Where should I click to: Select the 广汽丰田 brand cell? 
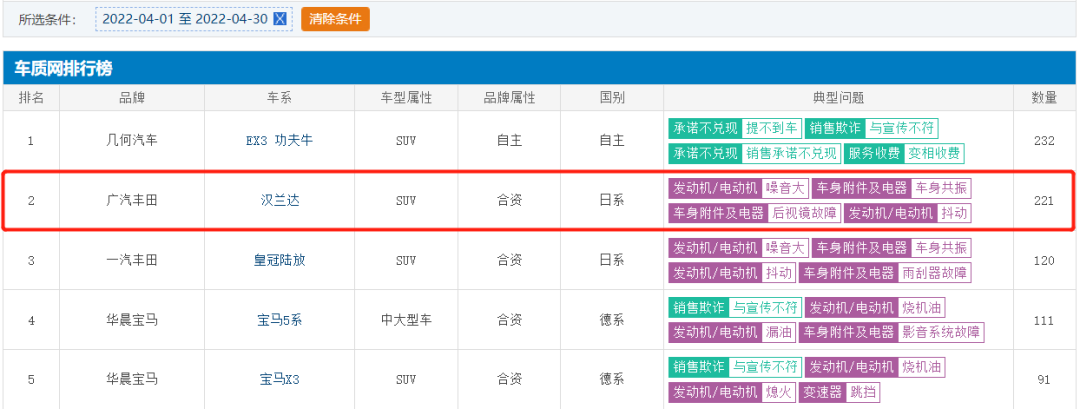pyautogui.click(x=132, y=201)
